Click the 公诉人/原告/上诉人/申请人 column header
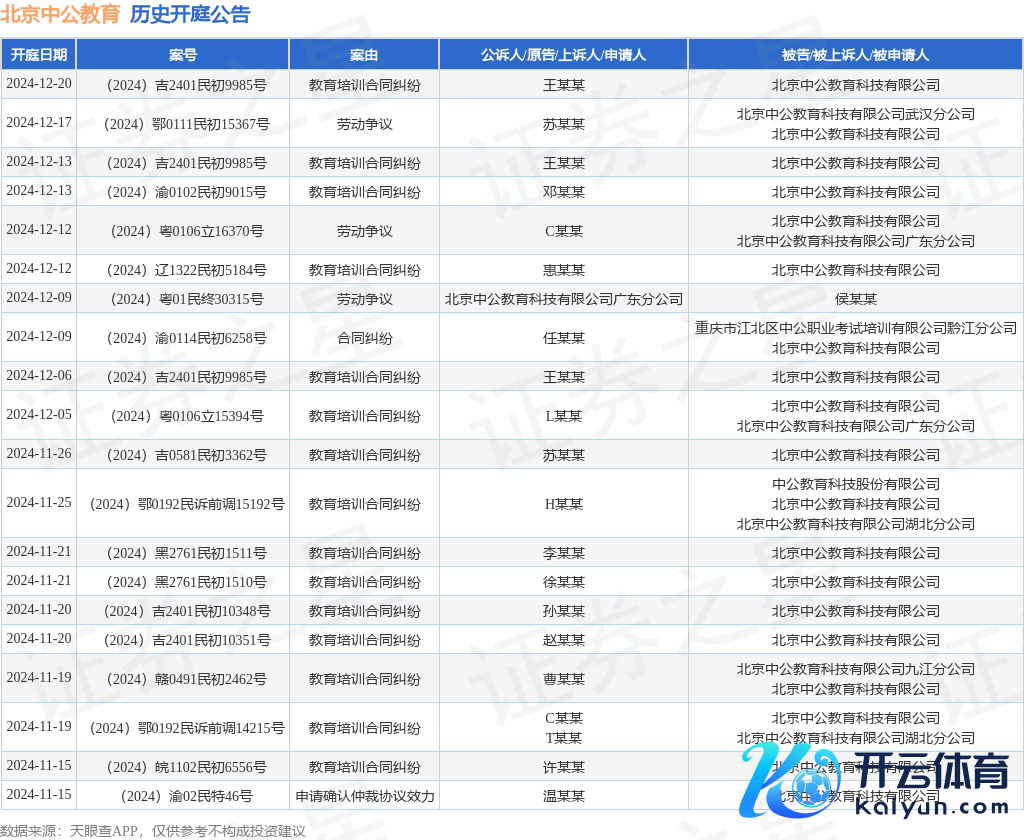Image resolution: width=1024 pixels, height=840 pixels. coord(563,55)
